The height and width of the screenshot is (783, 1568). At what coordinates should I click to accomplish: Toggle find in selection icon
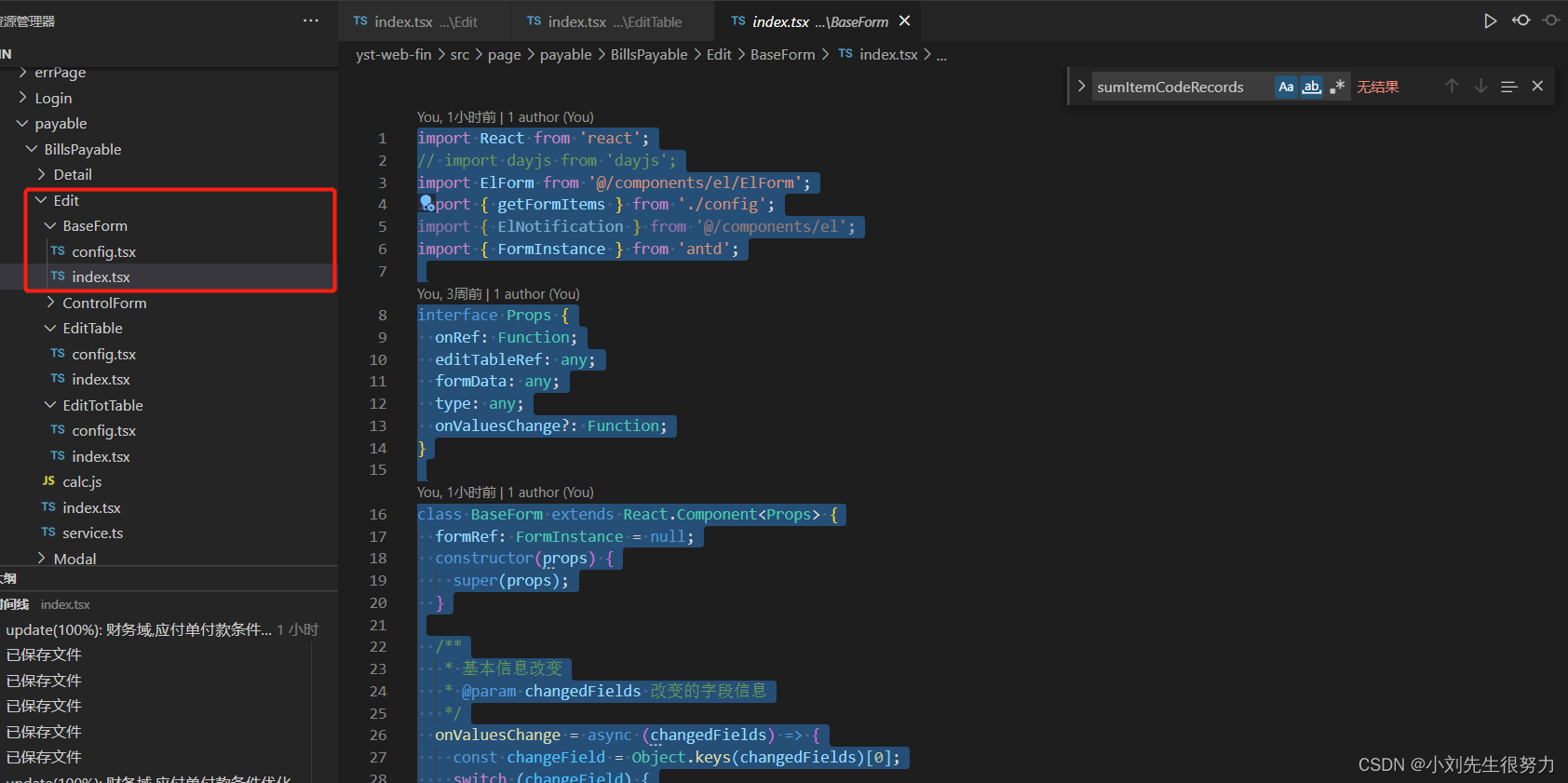click(1509, 87)
